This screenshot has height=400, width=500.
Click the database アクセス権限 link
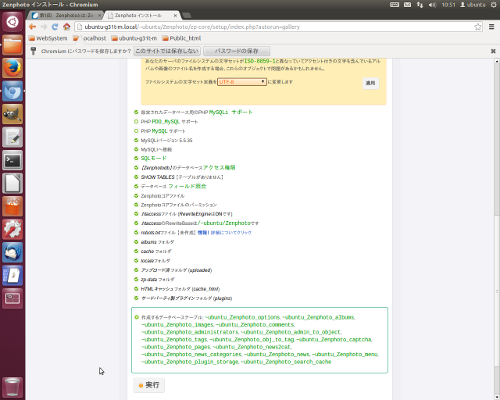point(219,168)
